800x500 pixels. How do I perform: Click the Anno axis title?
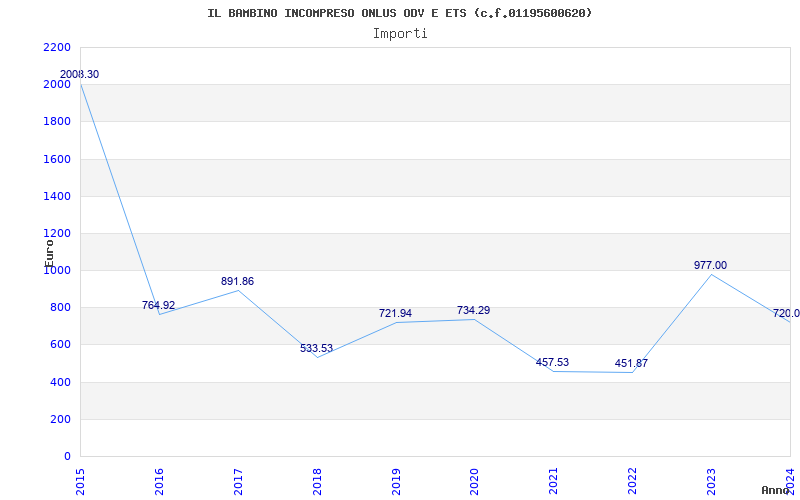(775, 490)
